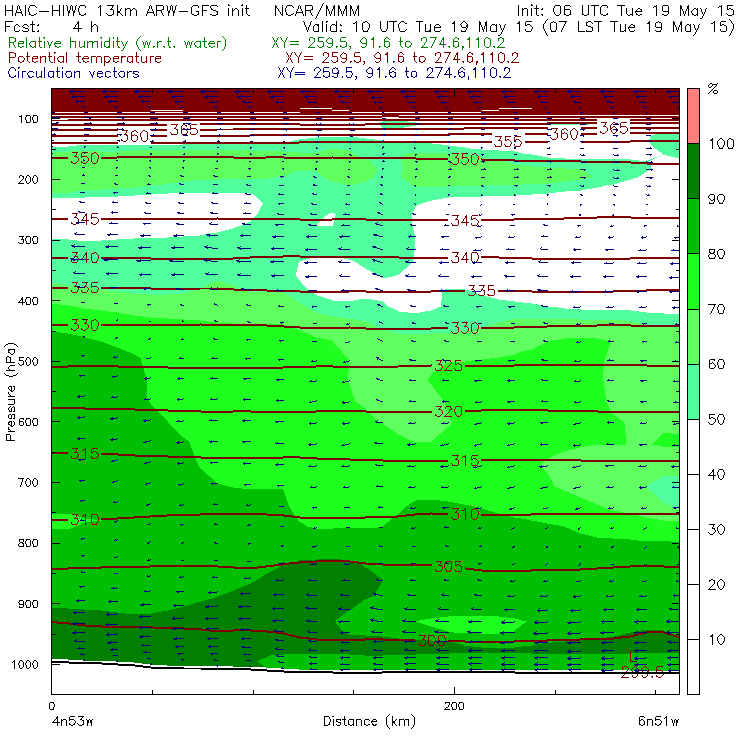
Task: Click the pressure axis '300' tick label
Action: point(28,240)
